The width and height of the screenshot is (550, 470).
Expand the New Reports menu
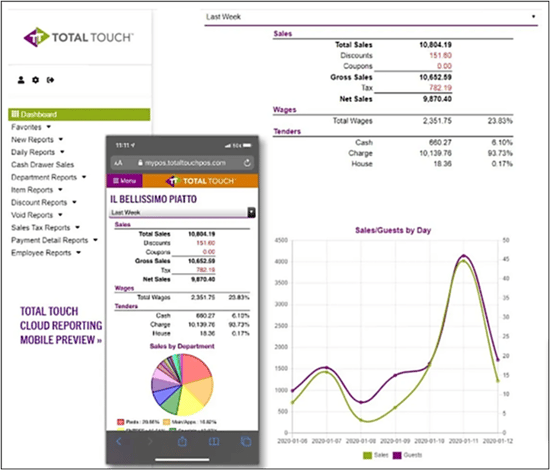point(37,140)
